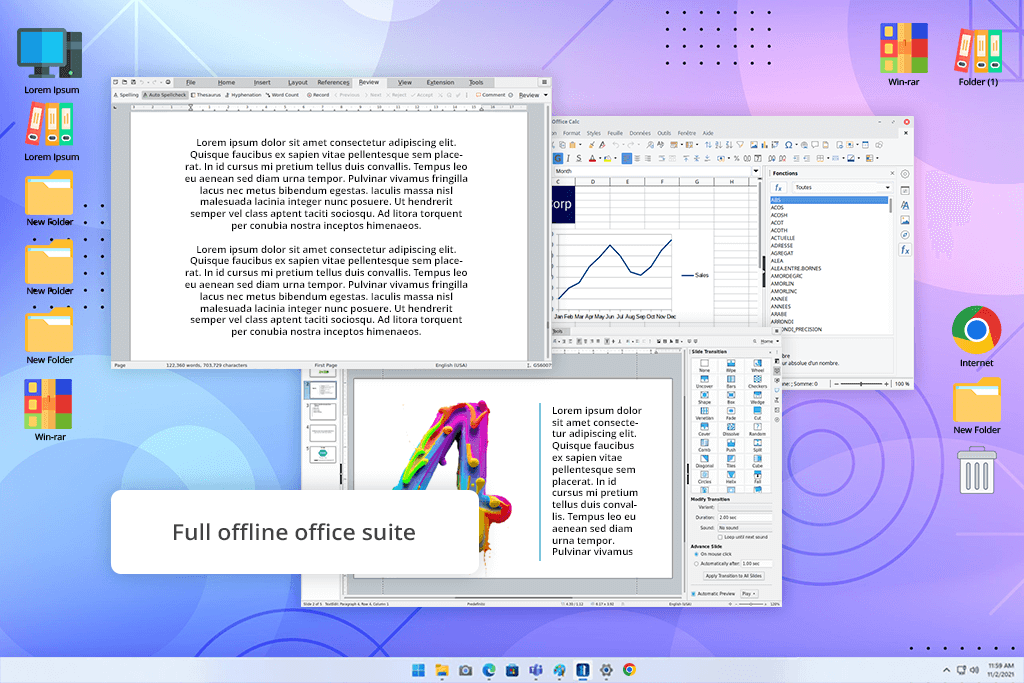
Task: Open Chrome from the taskbar
Action: click(629, 670)
